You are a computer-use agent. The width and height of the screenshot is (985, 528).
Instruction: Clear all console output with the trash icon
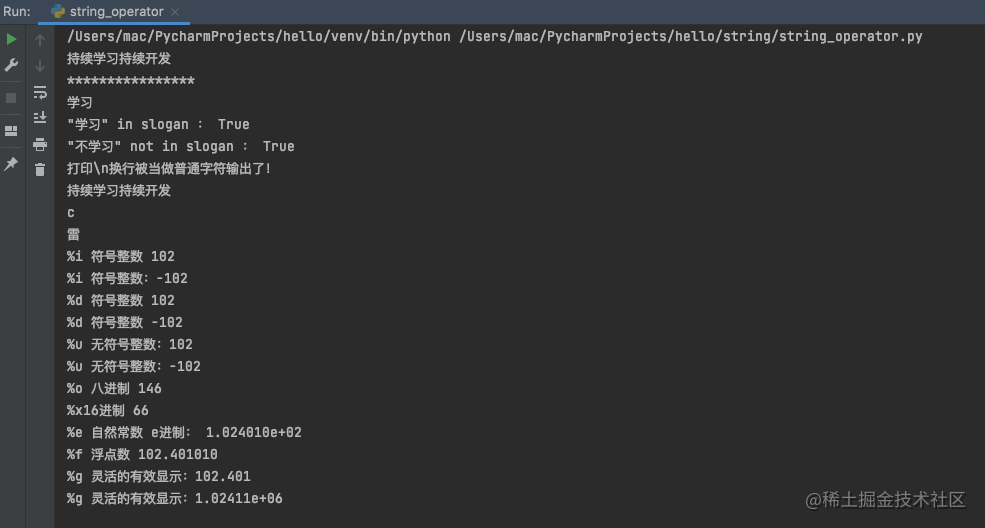(x=40, y=170)
